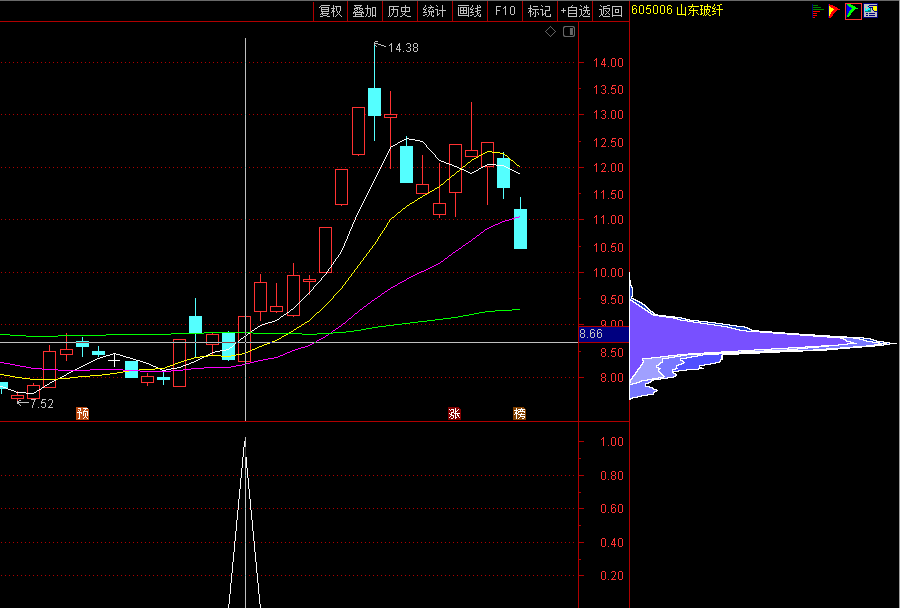This screenshot has height=608, width=901.
Task: Click the 预 marker on timeline
Action: pos(83,413)
